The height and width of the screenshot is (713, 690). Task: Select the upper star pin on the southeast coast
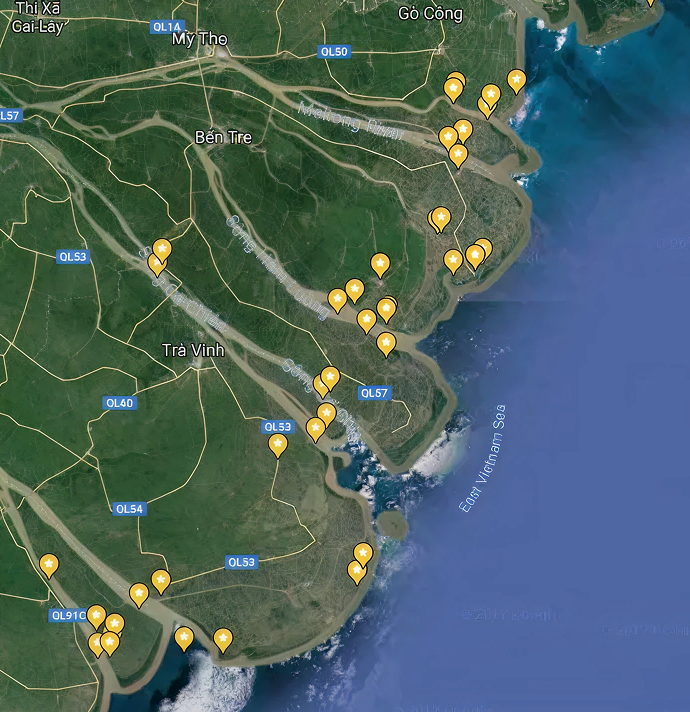coord(363,553)
